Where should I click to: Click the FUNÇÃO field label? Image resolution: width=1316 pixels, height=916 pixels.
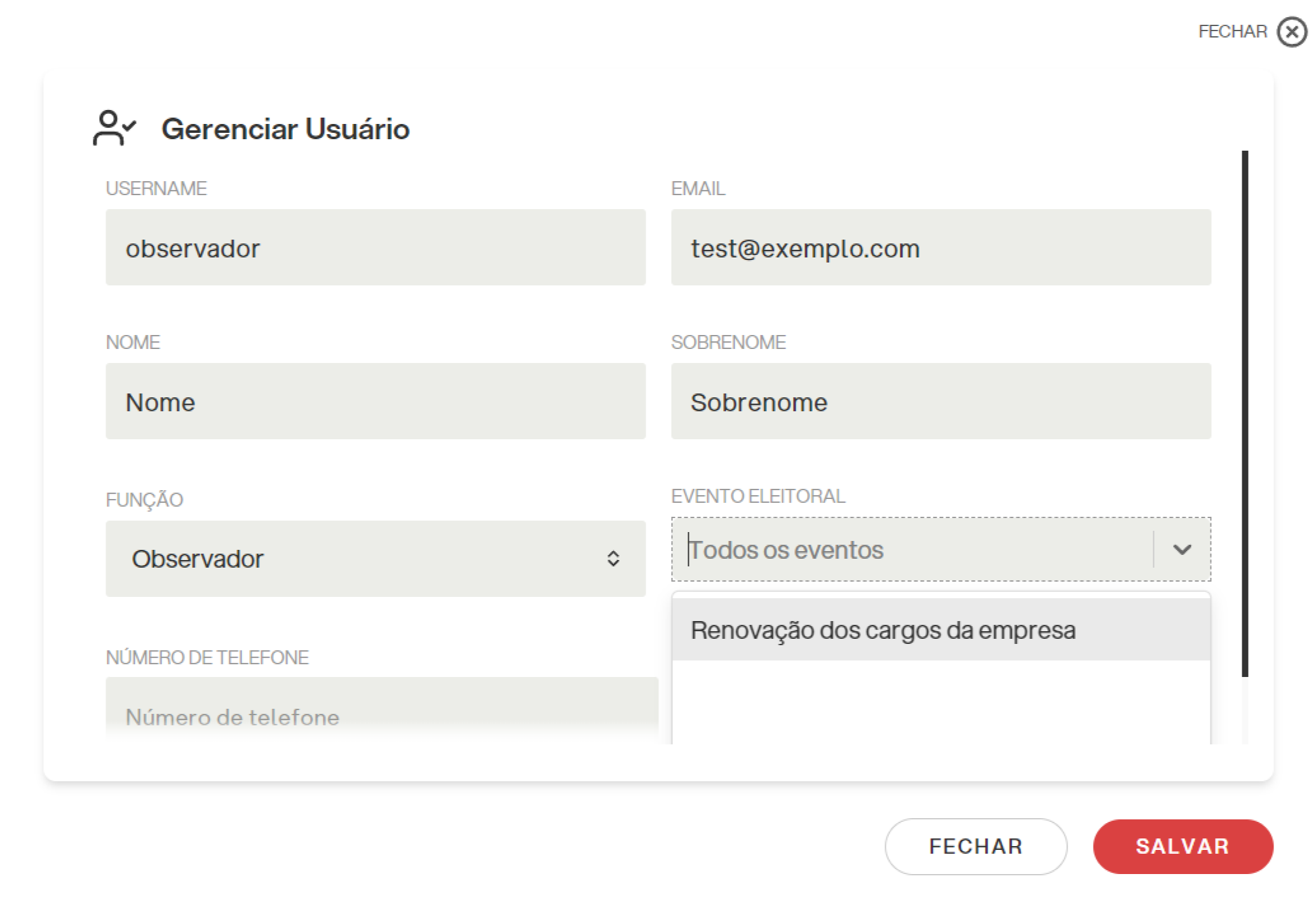click(144, 500)
